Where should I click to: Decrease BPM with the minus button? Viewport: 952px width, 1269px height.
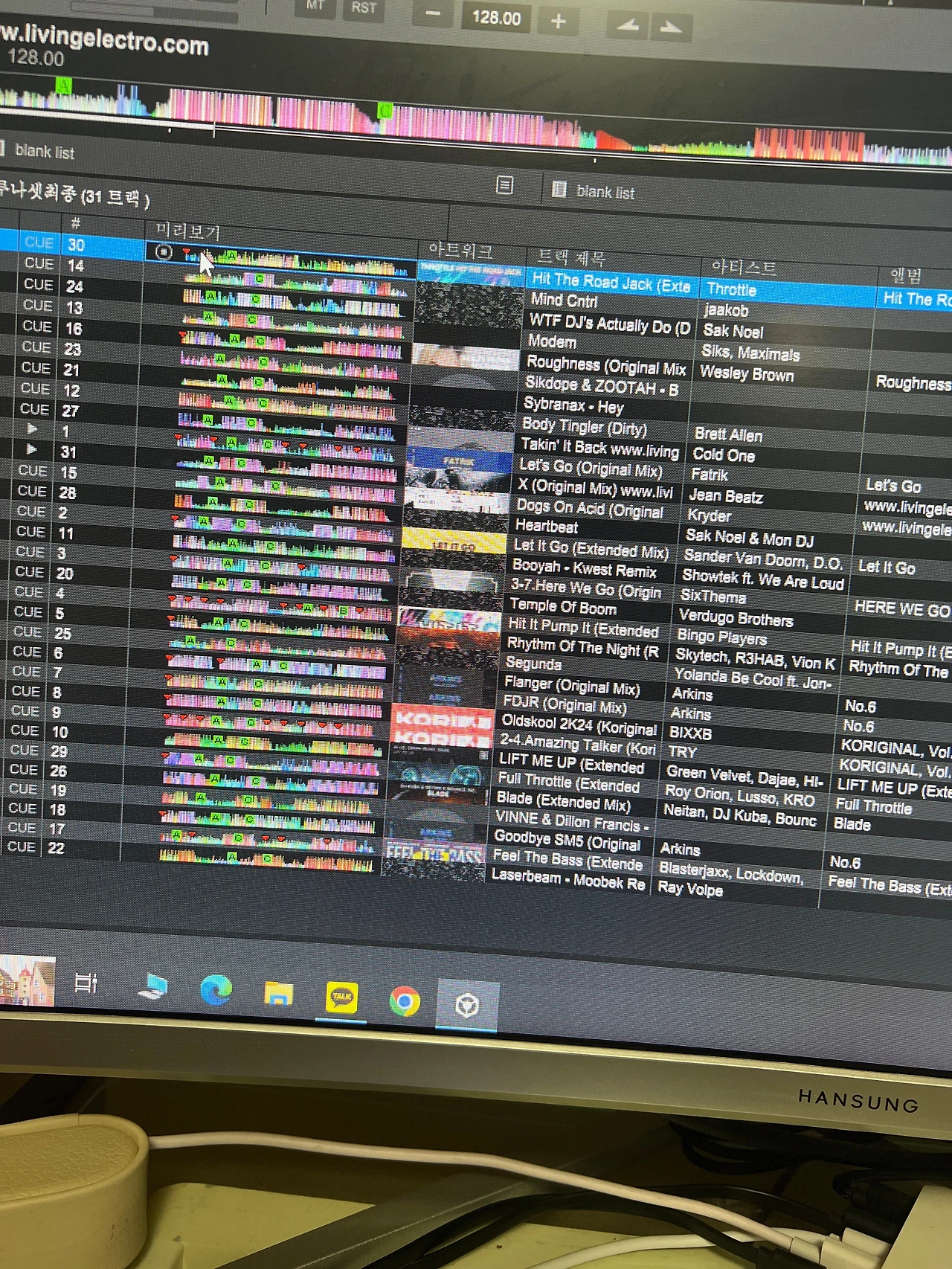tap(434, 15)
